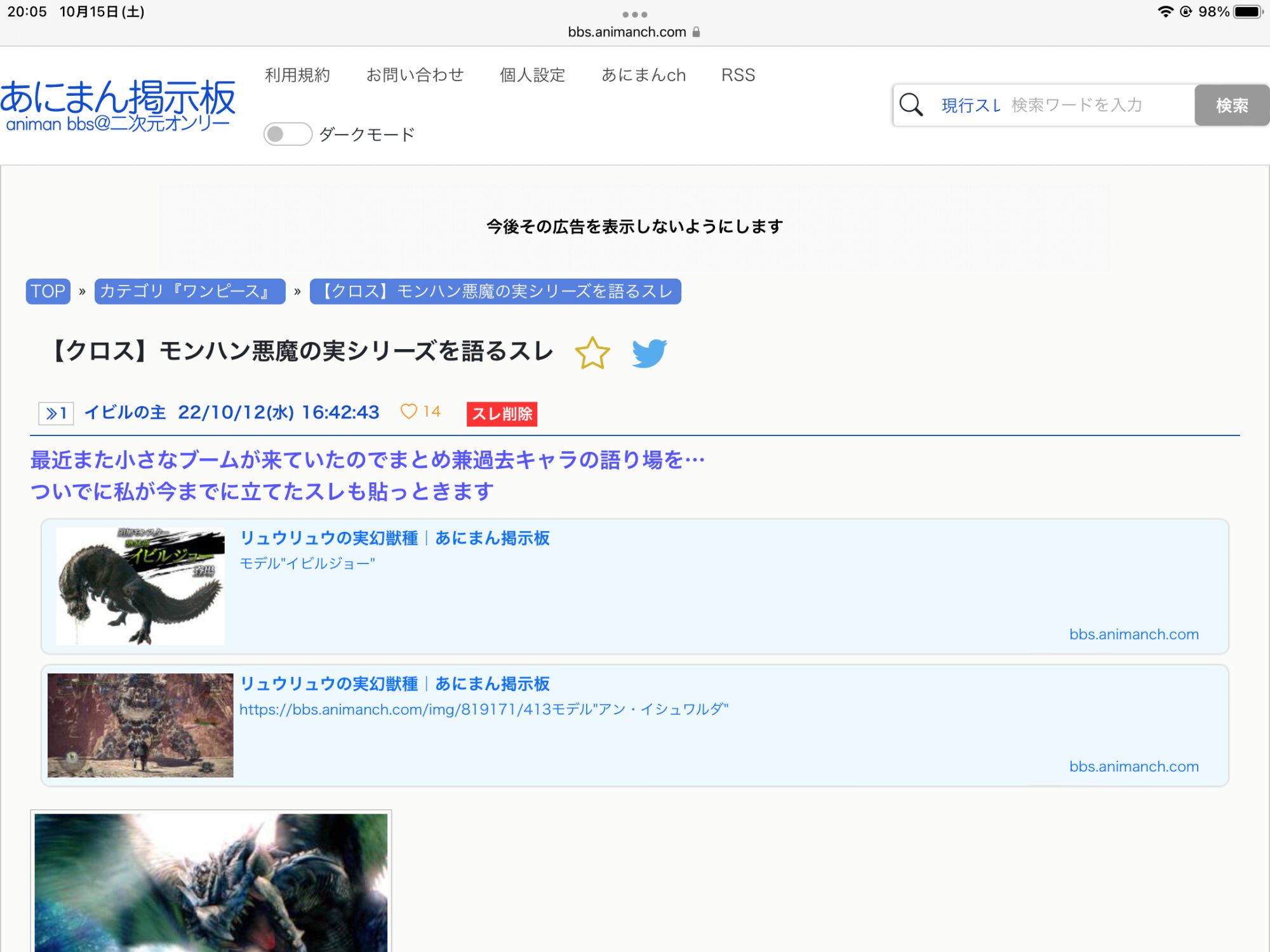The height and width of the screenshot is (952, 1270).
Task: Open the 個人設定 menu item
Action: (x=532, y=75)
